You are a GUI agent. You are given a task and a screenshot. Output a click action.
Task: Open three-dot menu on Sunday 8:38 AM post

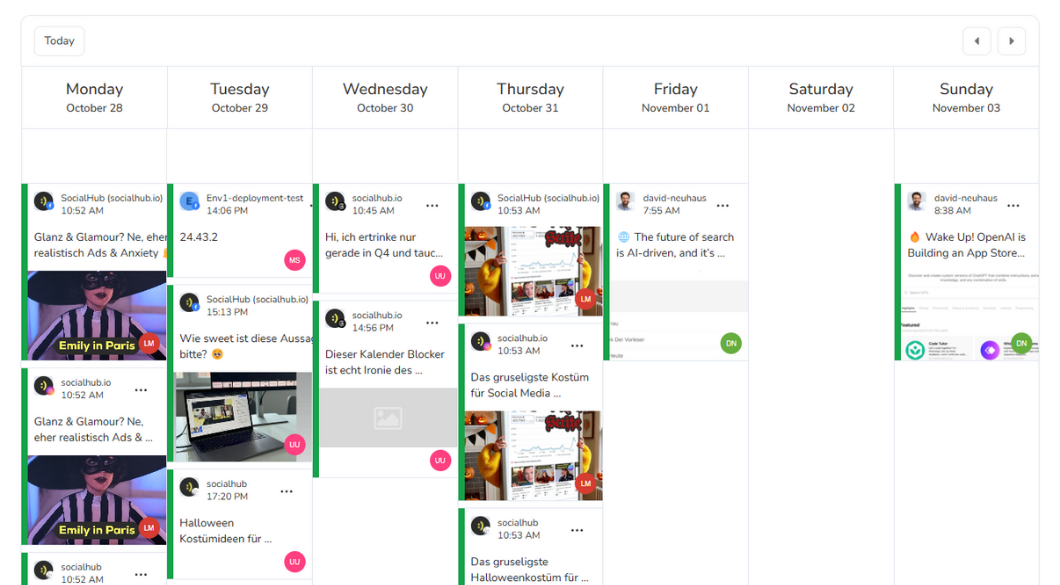click(x=1013, y=205)
